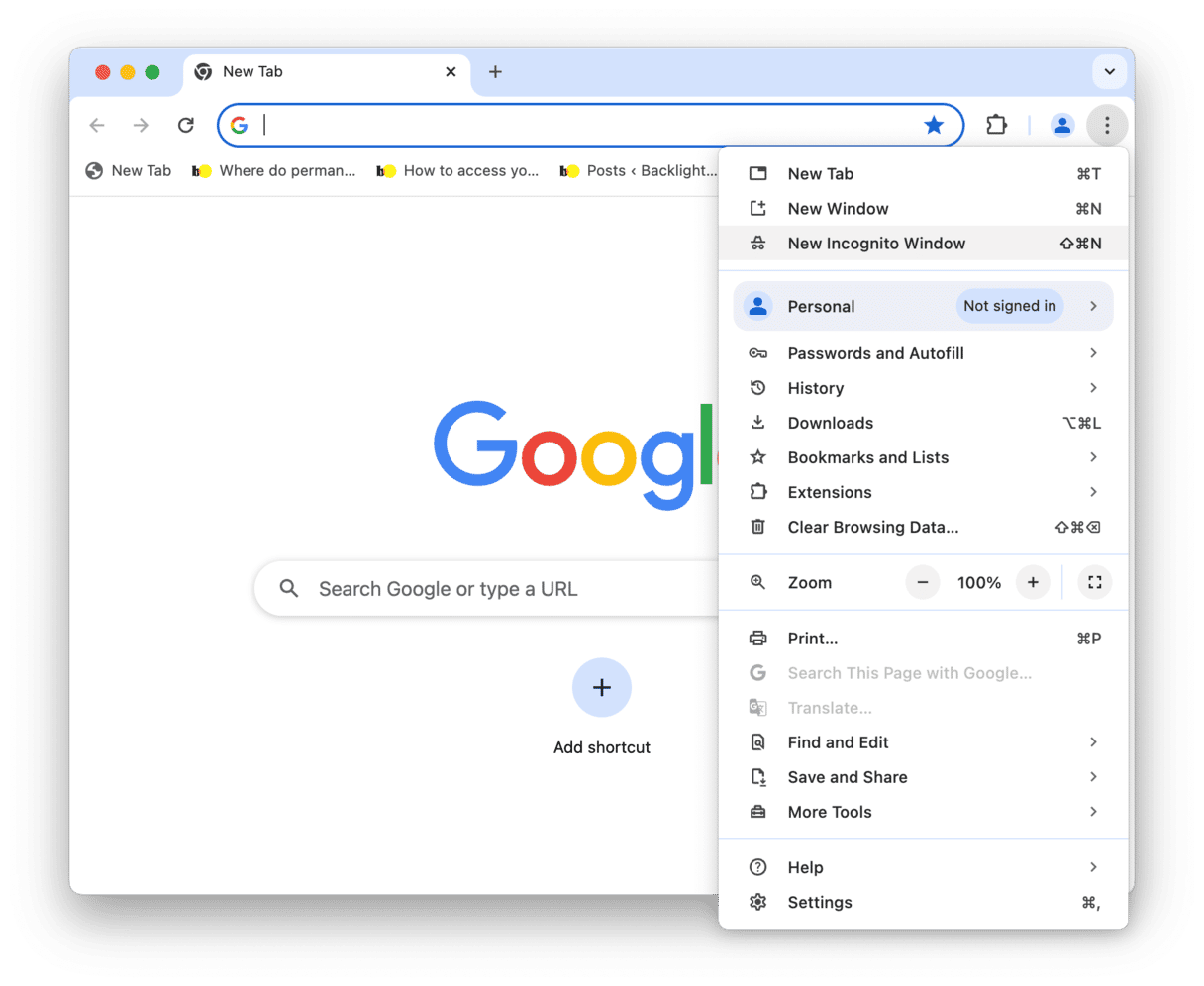This screenshot has width=1204, height=986.
Task: Expand the Find and Edit submenu
Action: (x=923, y=742)
